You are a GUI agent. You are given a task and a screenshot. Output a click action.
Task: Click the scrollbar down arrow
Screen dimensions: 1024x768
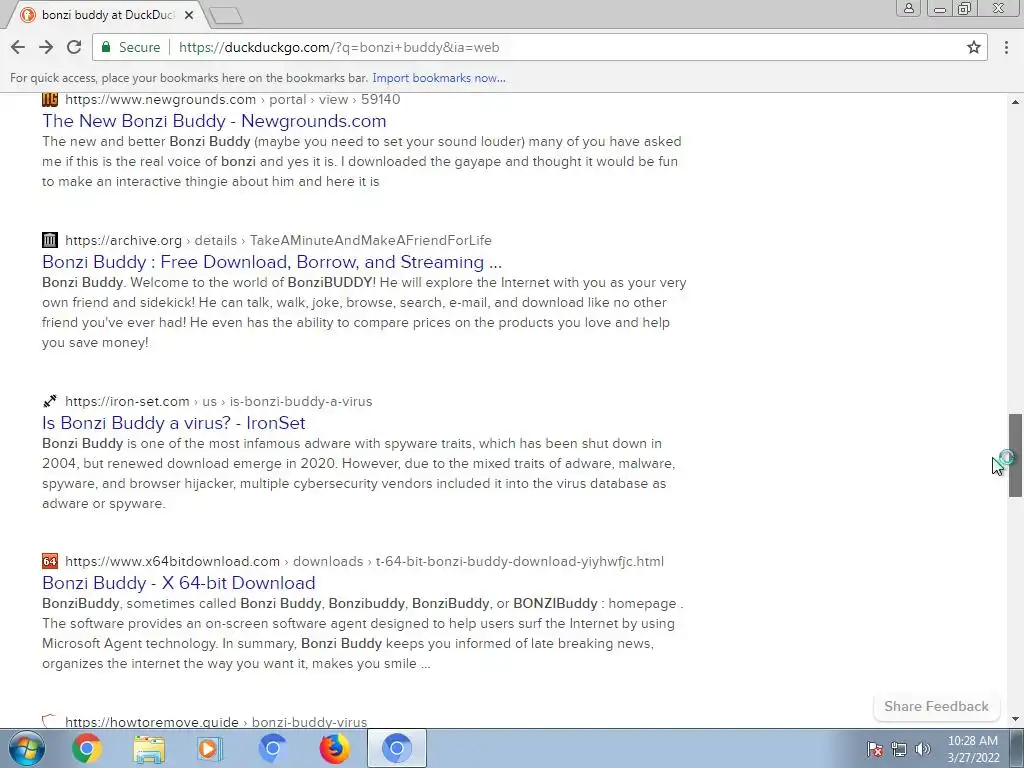[1016, 720]
